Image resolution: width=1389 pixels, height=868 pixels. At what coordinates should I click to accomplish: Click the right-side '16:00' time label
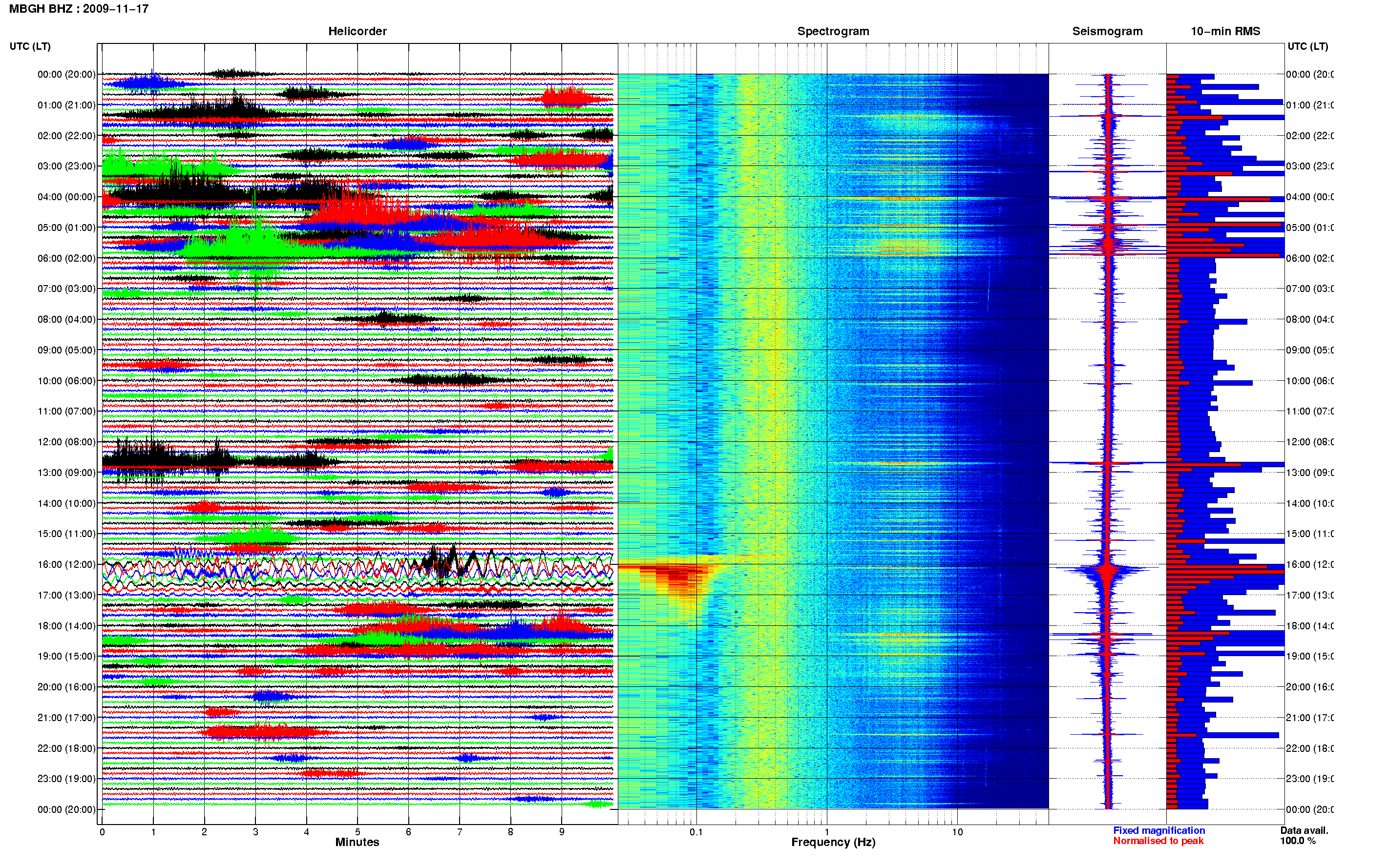click(1310, 564)
